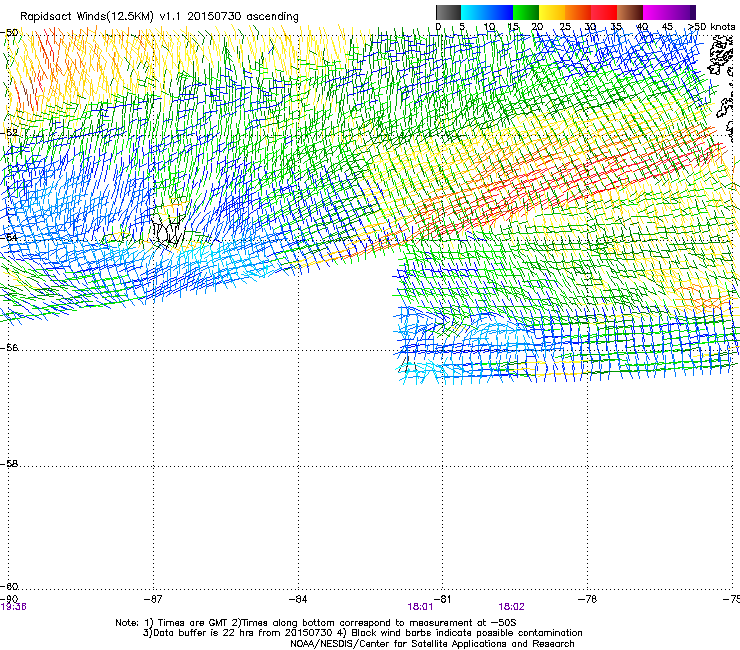This screenshot has width=740, height=650.
Task: Select the orange 25–30 knots legend segment
Action: 578,12
